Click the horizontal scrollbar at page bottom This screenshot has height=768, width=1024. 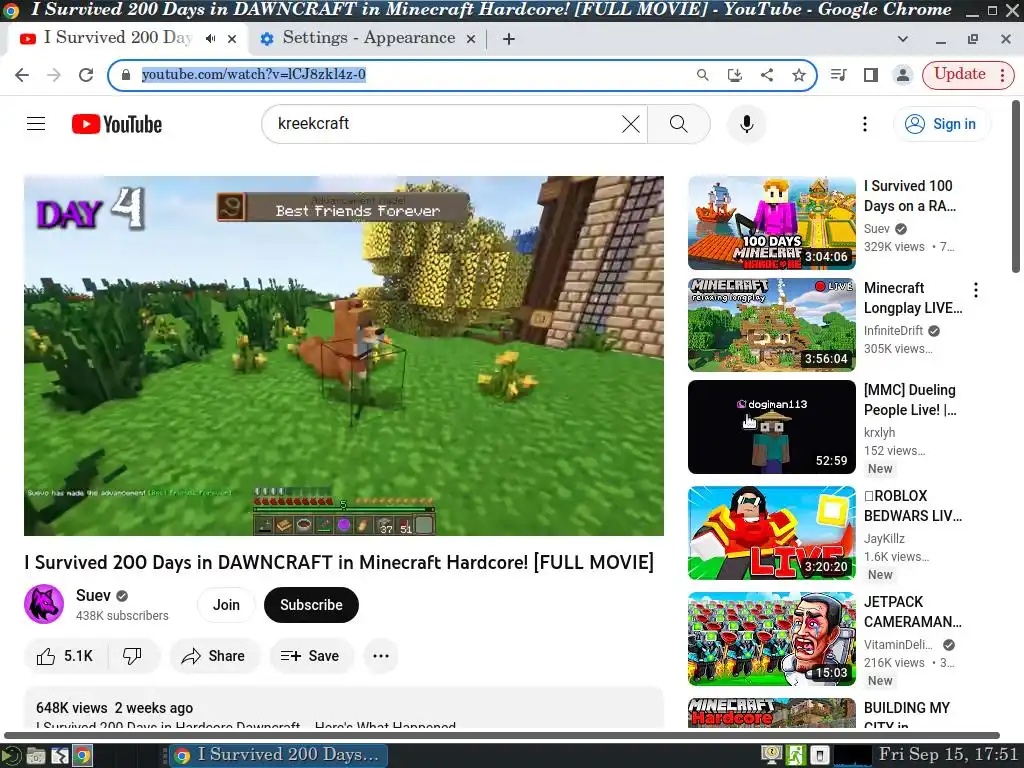click(x=502, y=735)
